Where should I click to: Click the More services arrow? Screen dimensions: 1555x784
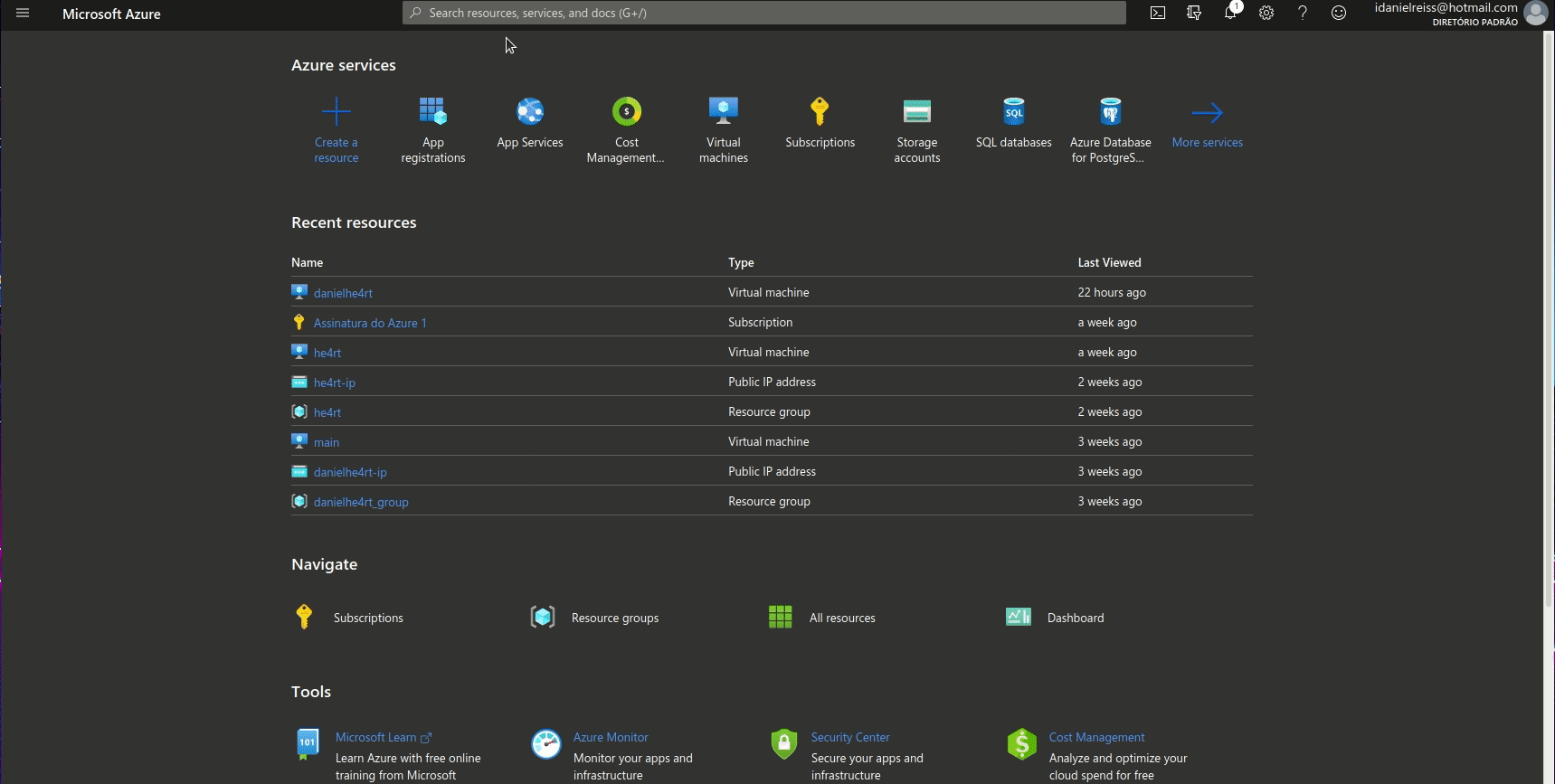pos(1208,112)
